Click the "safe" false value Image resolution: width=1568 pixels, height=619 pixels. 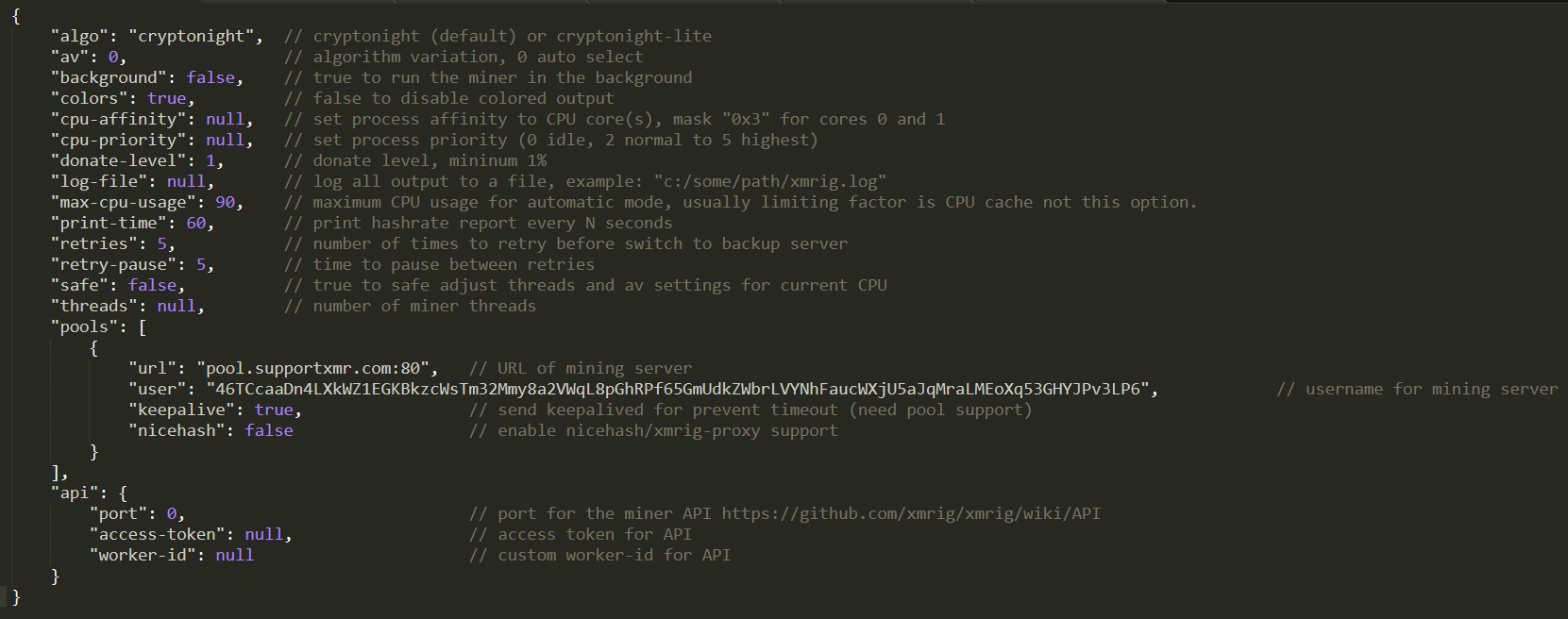(152, 285)
